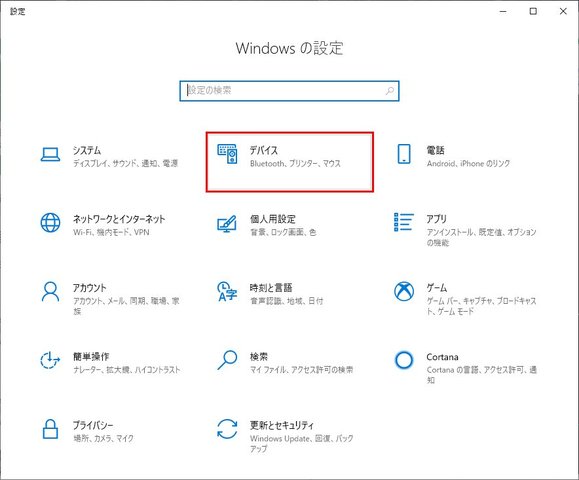
Task: Click '音声認識、地域、日付' description
Action: 287,301
